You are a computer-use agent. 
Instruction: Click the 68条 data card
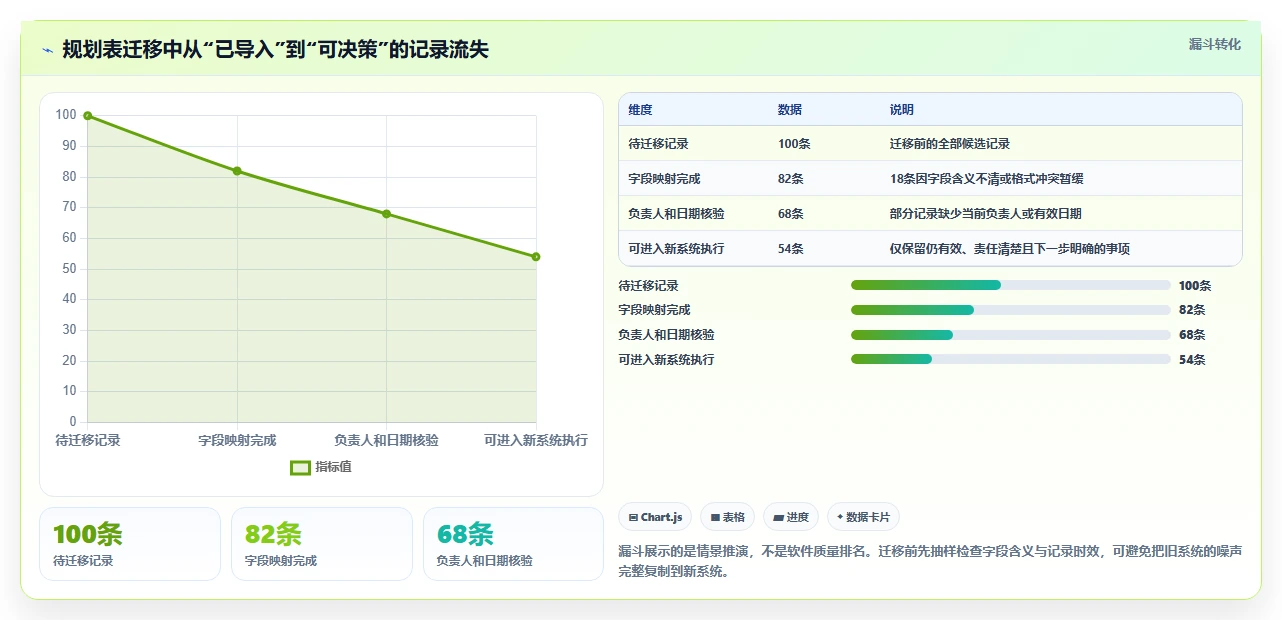514,544
